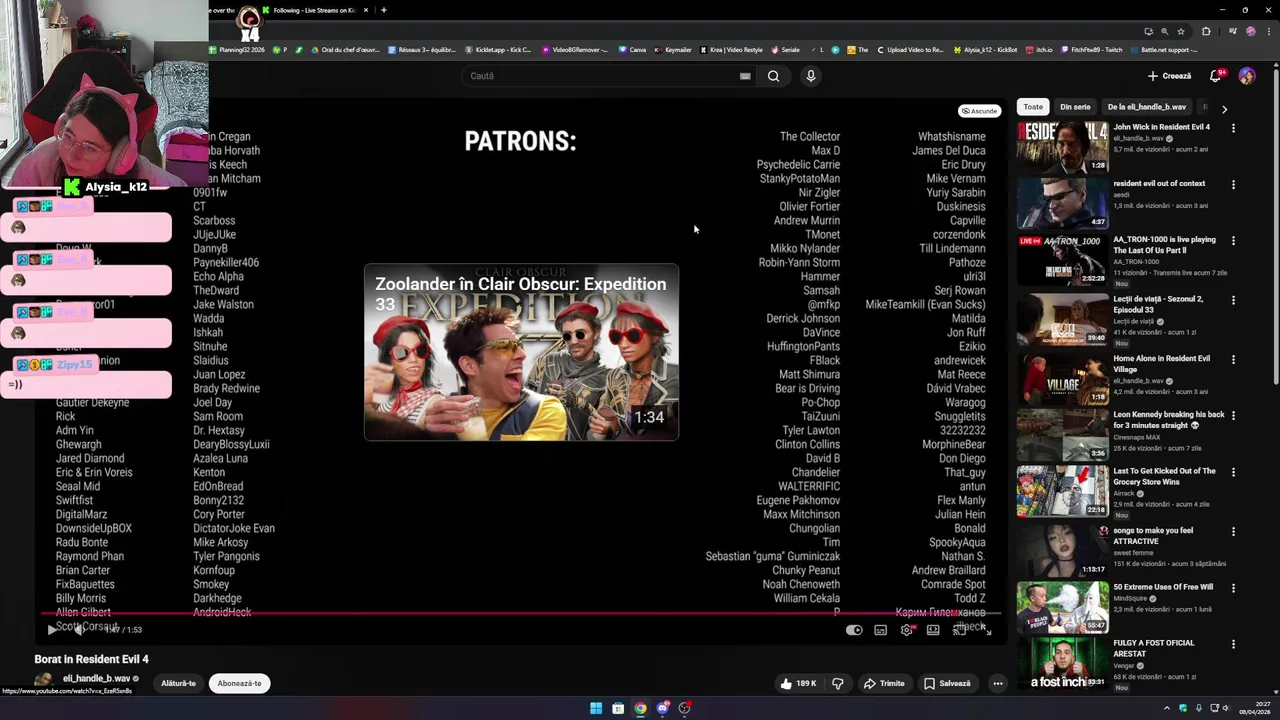Viewport: 1280px width, 720px height.
Task: Open Discord from the taskbar
Action: click(x=662, y=708)
